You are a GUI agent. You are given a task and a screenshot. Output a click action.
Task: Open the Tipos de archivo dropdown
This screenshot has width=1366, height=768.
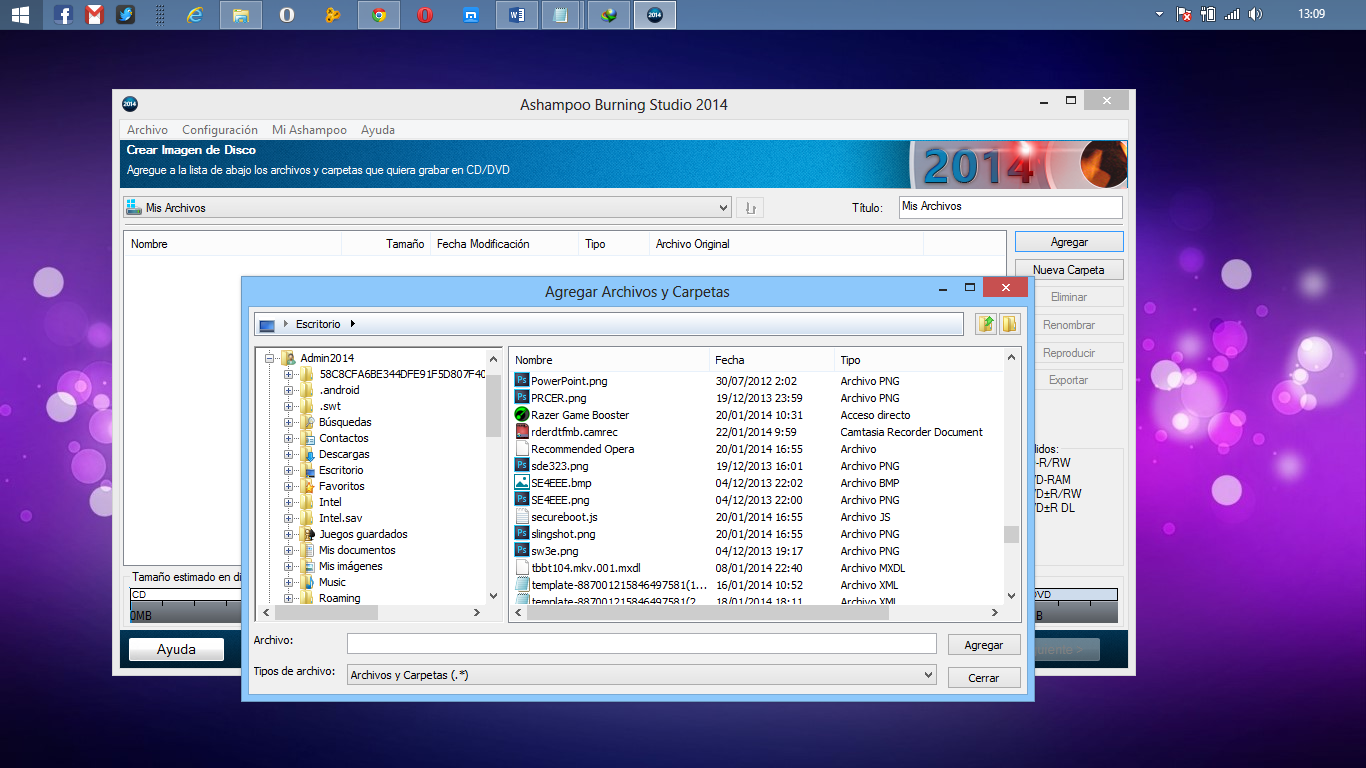(929, 675)
